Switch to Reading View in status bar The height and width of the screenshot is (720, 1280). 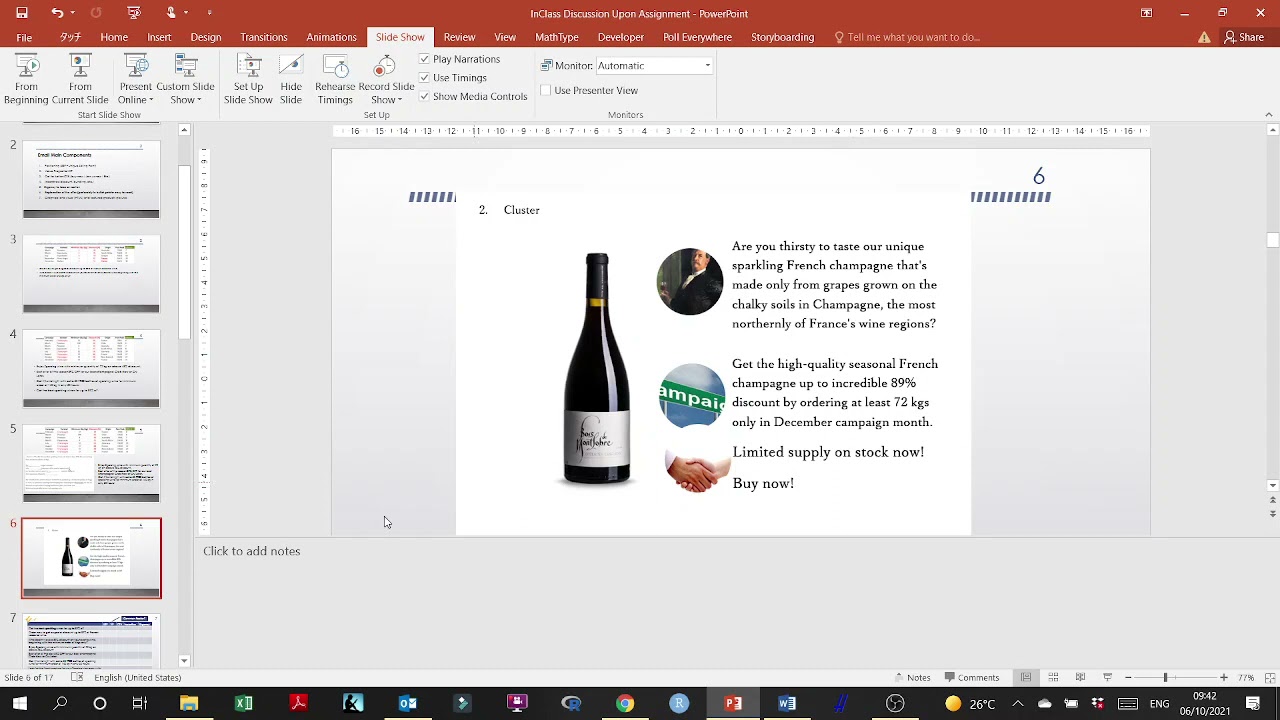pos(1080,677)
